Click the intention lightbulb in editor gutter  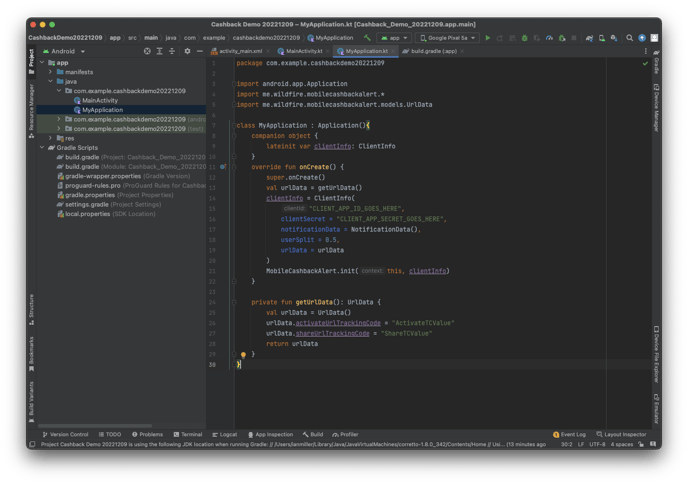click(243, 354)
